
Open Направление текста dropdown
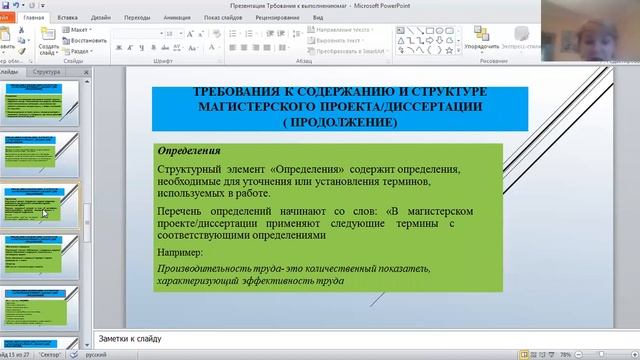tap(340, 30)
